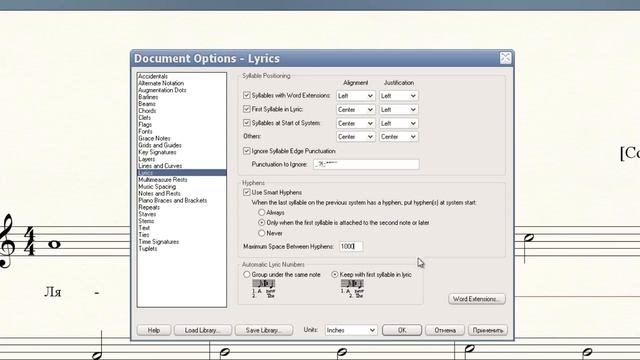Select Chords category

tap(147, 111)
